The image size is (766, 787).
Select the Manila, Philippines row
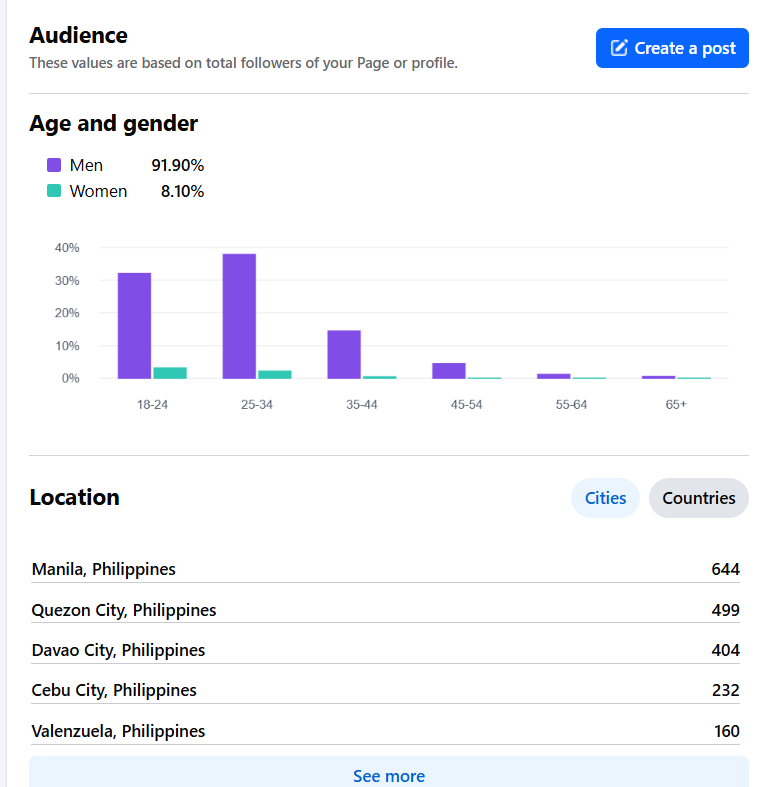click(385, 569)
